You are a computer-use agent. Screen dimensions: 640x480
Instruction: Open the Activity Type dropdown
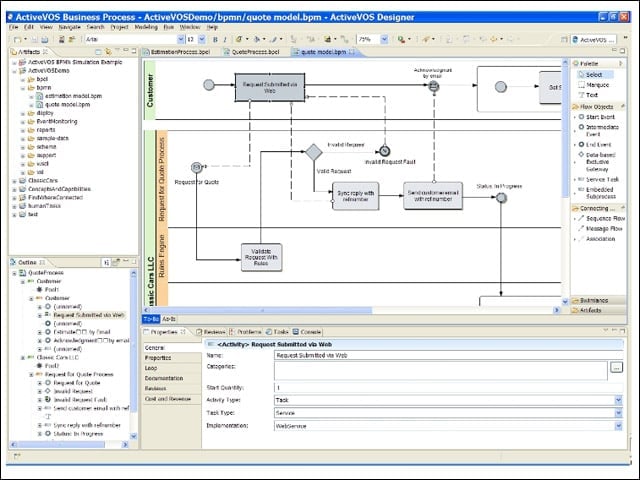618,400
